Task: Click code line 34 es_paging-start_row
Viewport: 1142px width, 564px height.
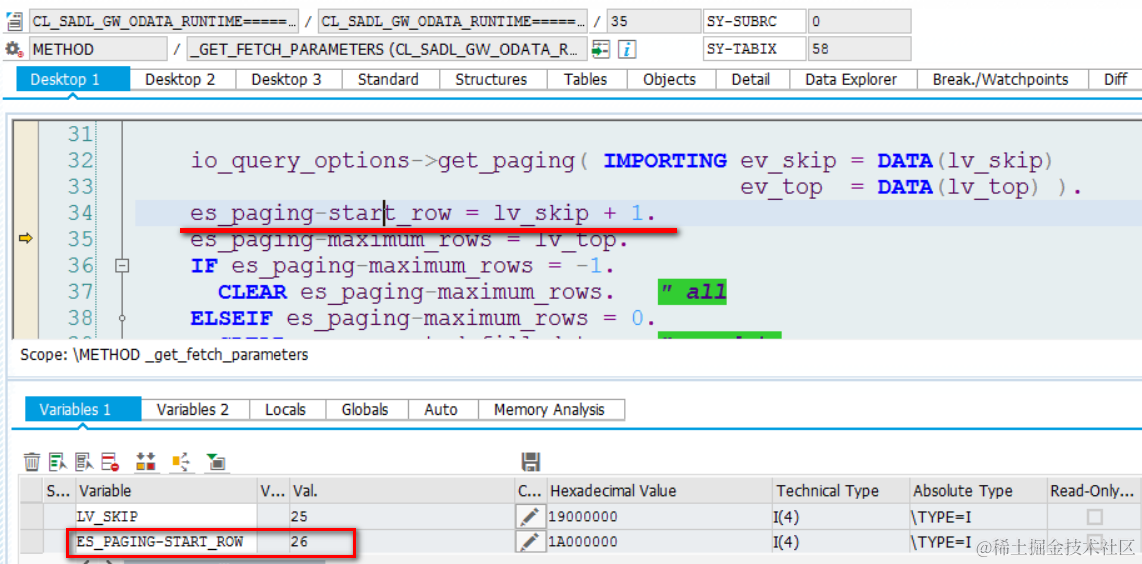Action: (x=423, y=214)
